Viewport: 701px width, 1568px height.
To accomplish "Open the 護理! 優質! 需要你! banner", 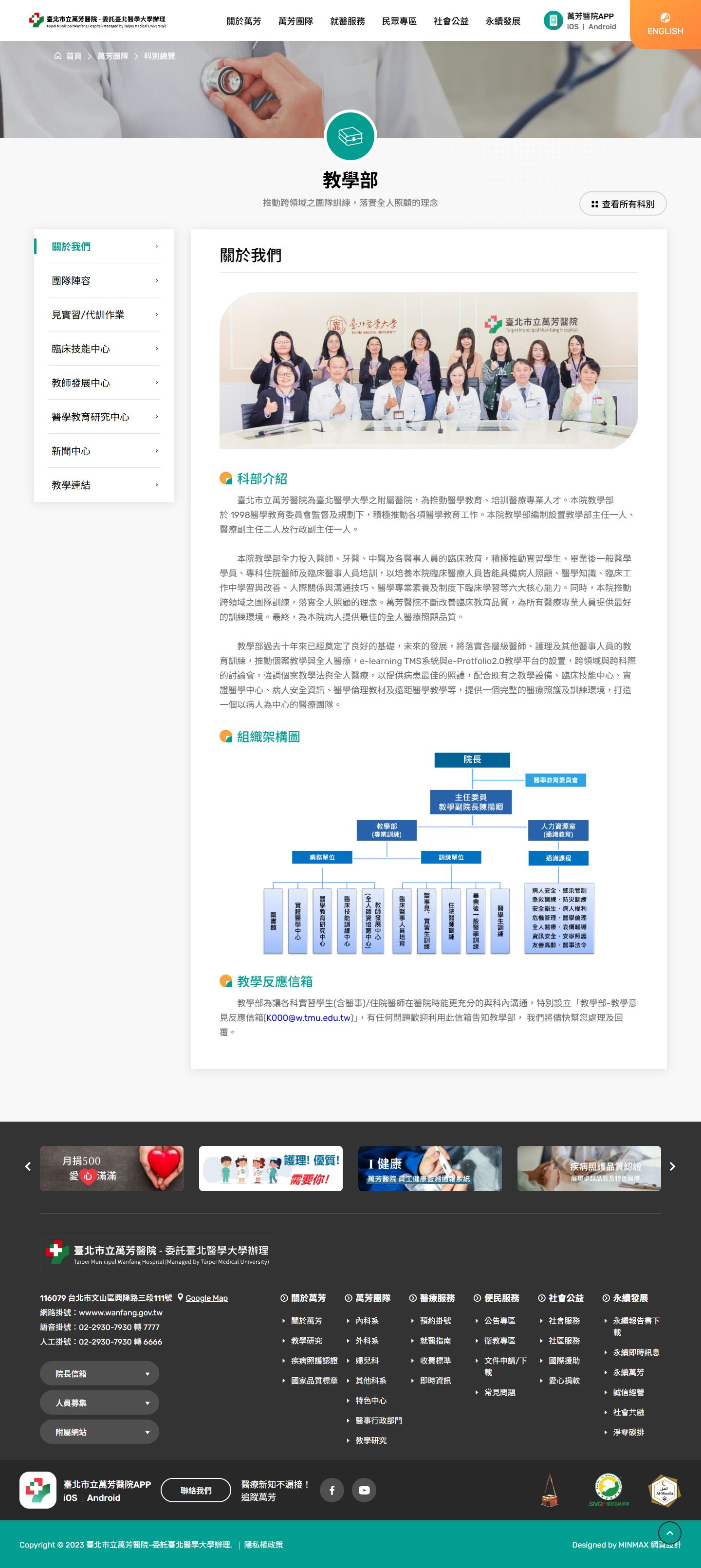I will point(271,1168).
